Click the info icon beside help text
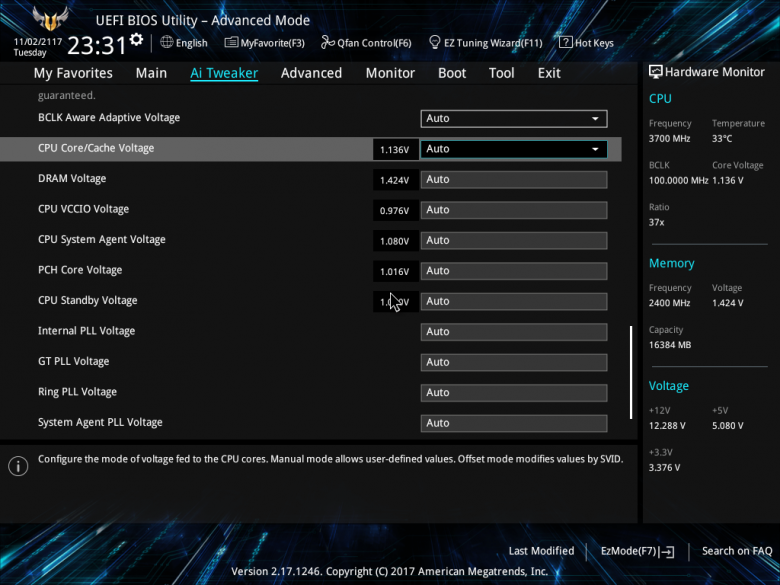This screenshot has width=780, height=585. point(18,466)
